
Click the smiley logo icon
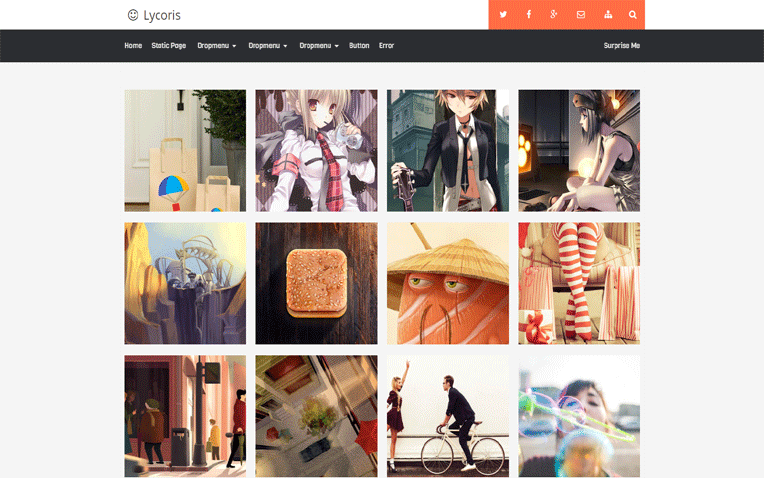133,15
